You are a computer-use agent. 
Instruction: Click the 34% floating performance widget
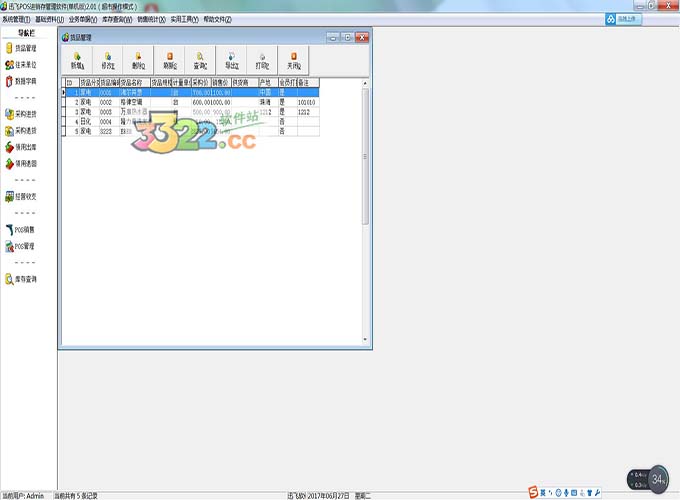(658, 477)
